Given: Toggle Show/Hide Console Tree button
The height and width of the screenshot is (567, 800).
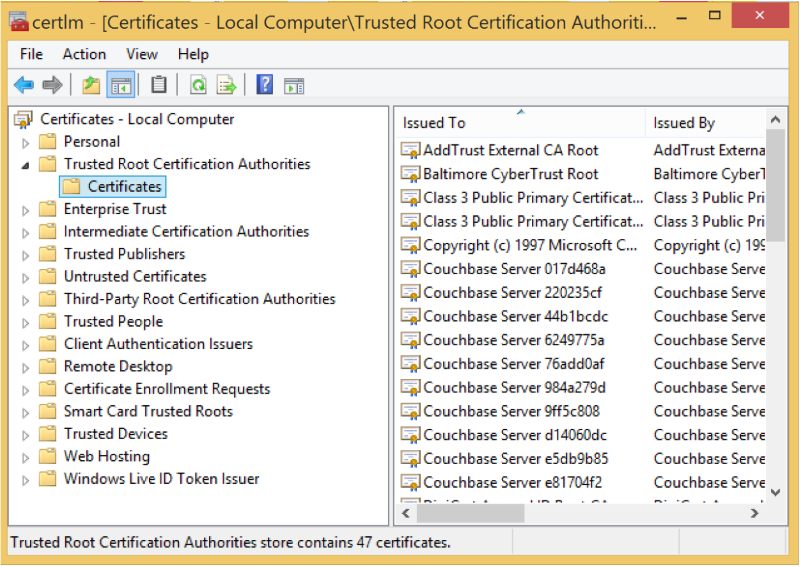Looking at the screenshot, I should [121, 86].
